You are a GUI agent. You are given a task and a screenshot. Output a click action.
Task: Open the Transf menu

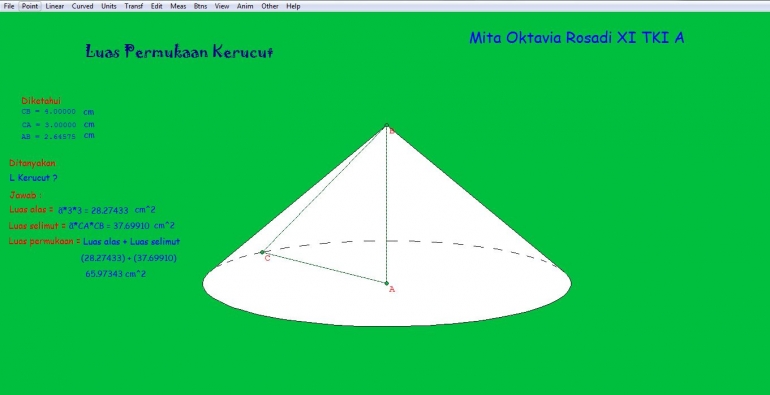134,6
